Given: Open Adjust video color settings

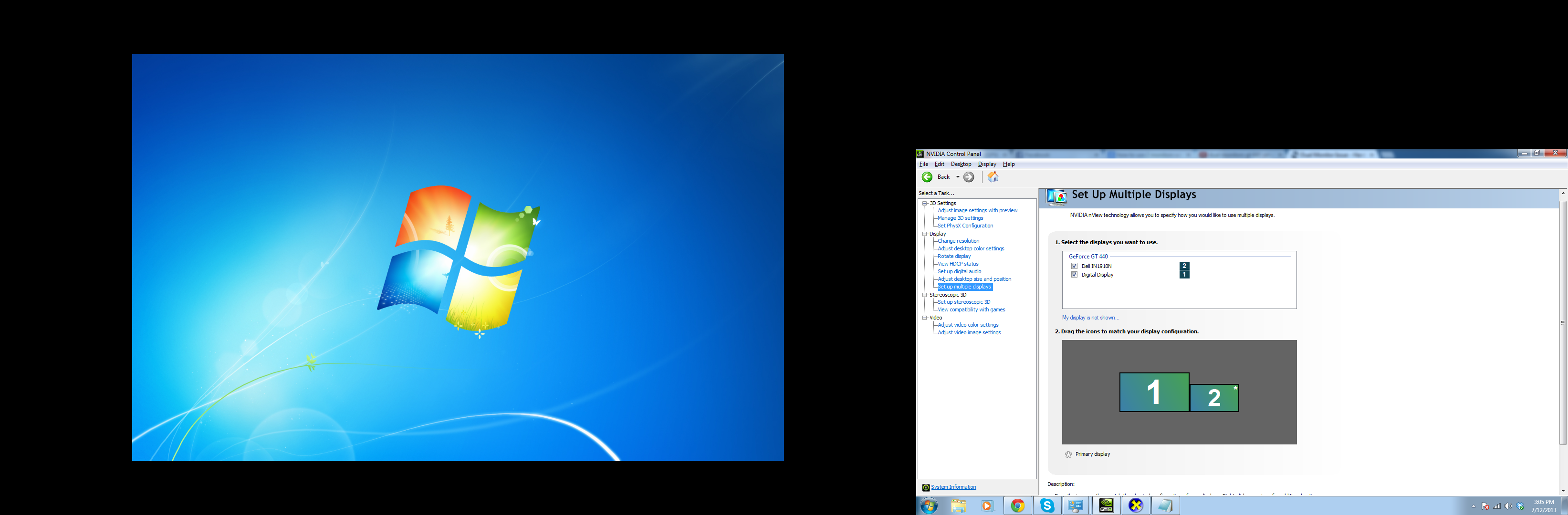Looking at the screenshot, I should click(968, 325).
